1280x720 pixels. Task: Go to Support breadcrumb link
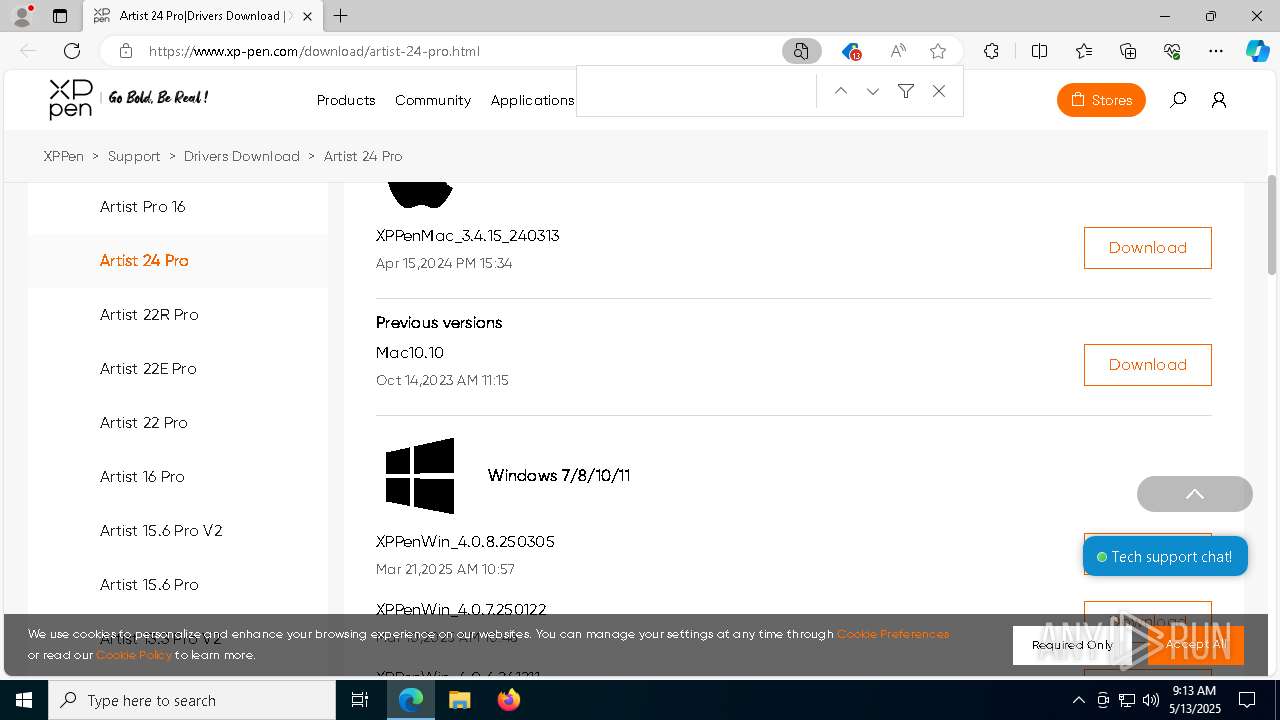[134, 156]
